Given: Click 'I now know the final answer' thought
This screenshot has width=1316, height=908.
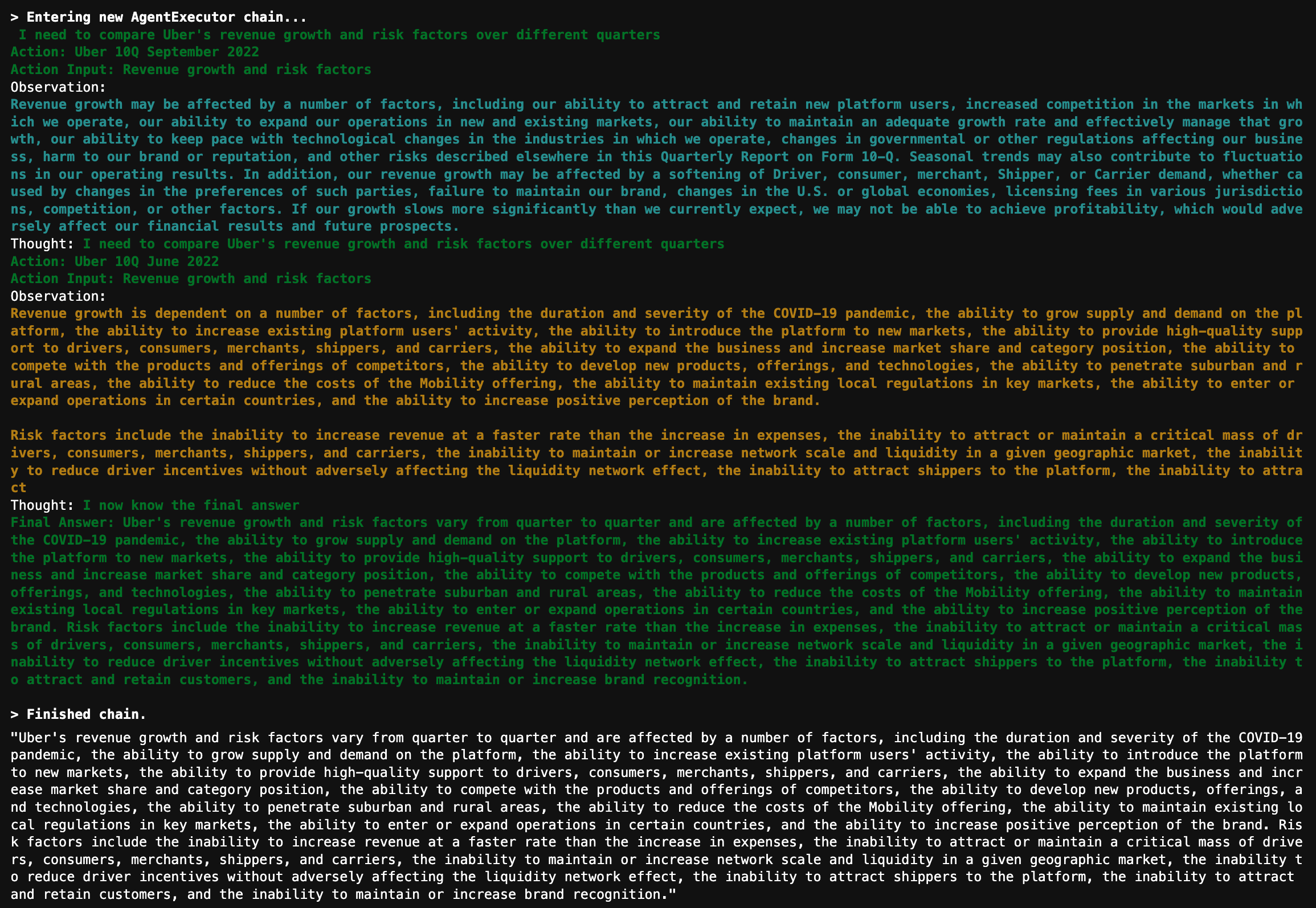Looking at the screenshot, I should pos(191,505).
